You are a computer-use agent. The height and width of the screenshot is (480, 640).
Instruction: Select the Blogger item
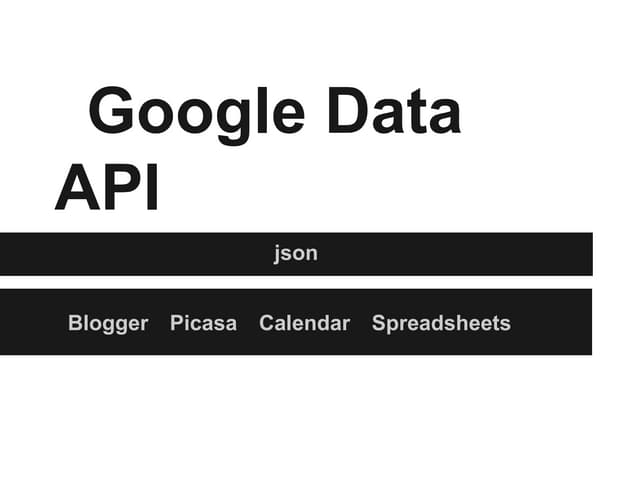(x=108, y=323)
